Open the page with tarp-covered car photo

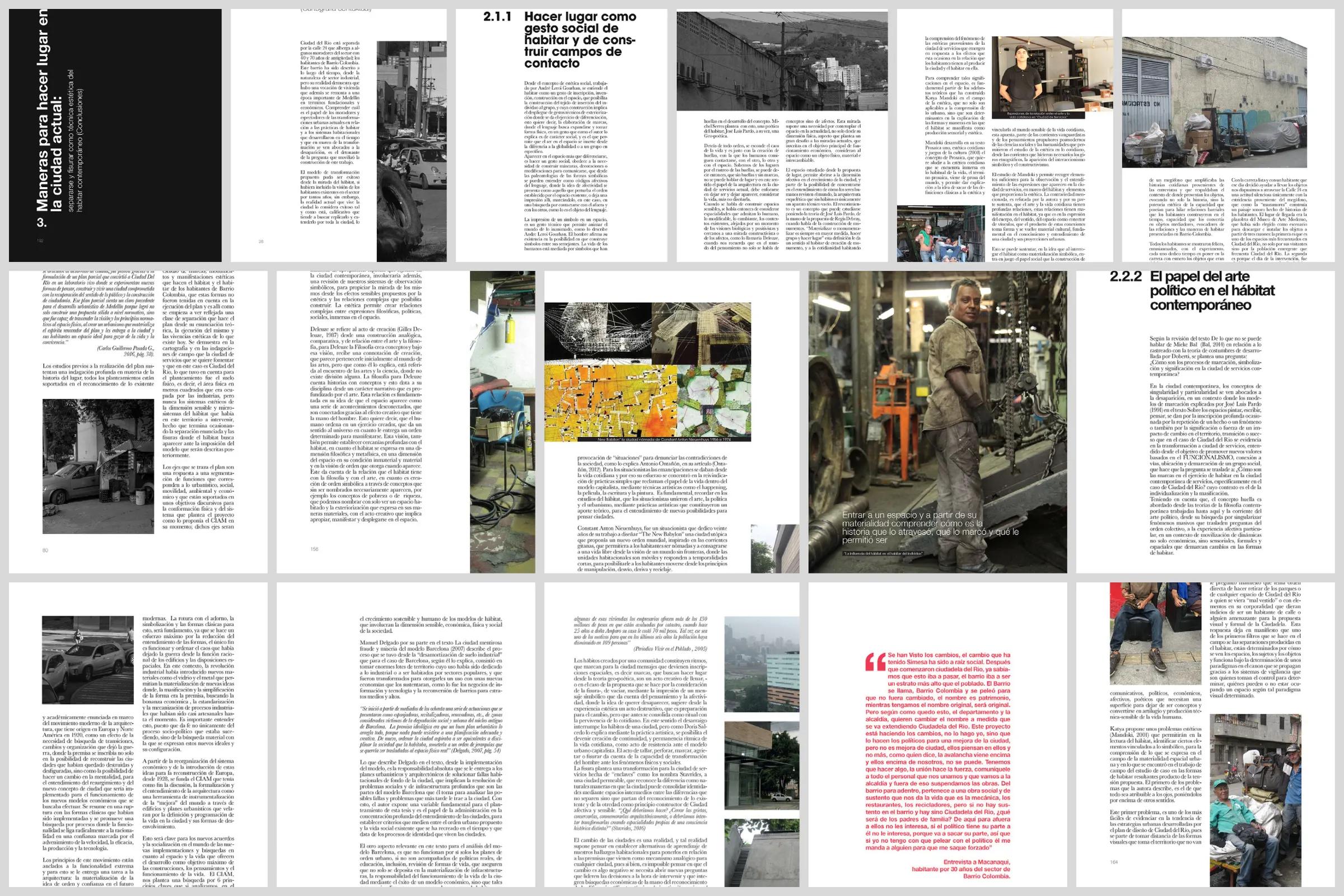(x=1229, y=136)
